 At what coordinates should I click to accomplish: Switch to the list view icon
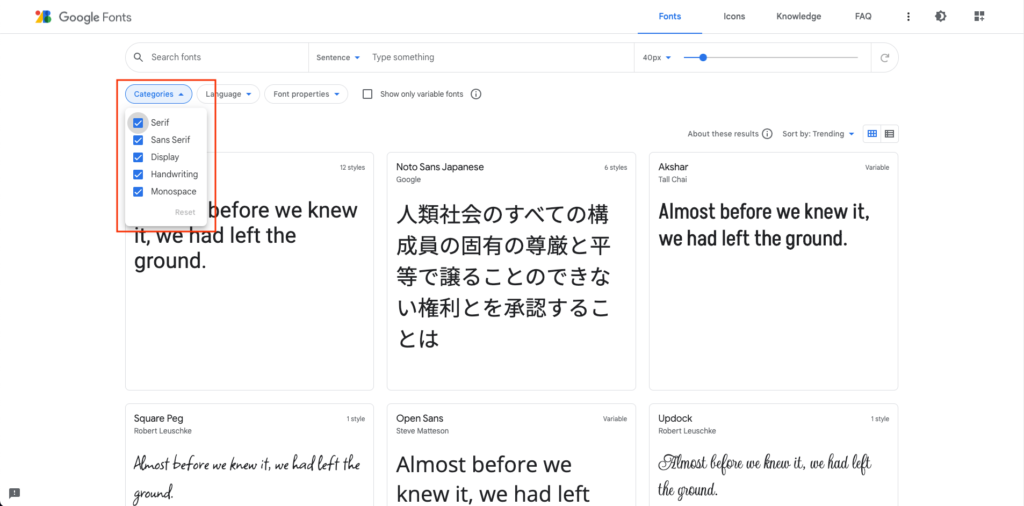point(889,134)
